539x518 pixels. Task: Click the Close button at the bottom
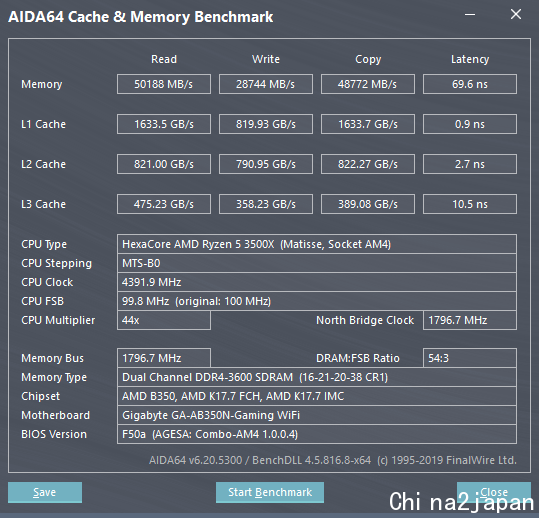[494, 492]
